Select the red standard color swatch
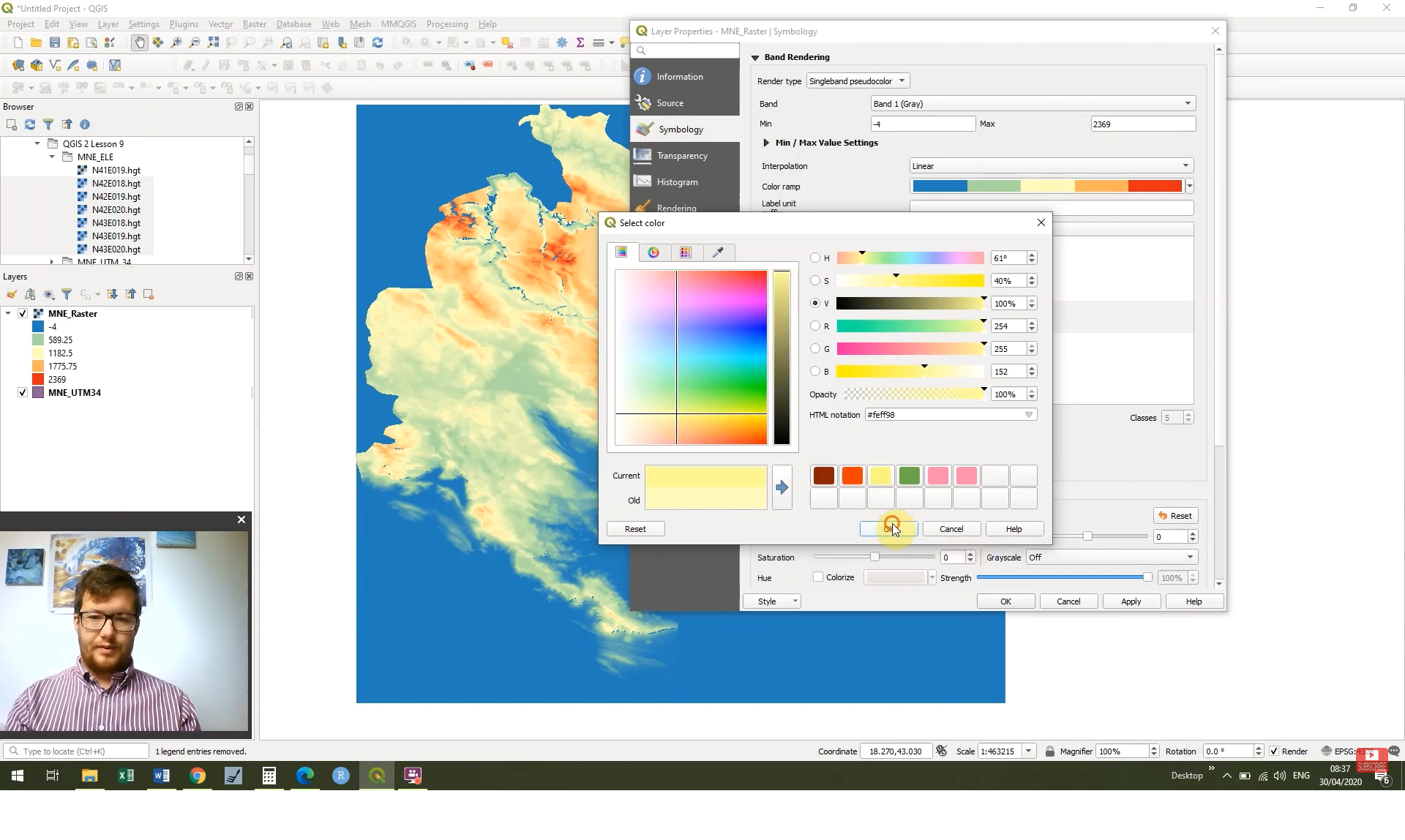1405x840 pixels. [x=852, y=475]
